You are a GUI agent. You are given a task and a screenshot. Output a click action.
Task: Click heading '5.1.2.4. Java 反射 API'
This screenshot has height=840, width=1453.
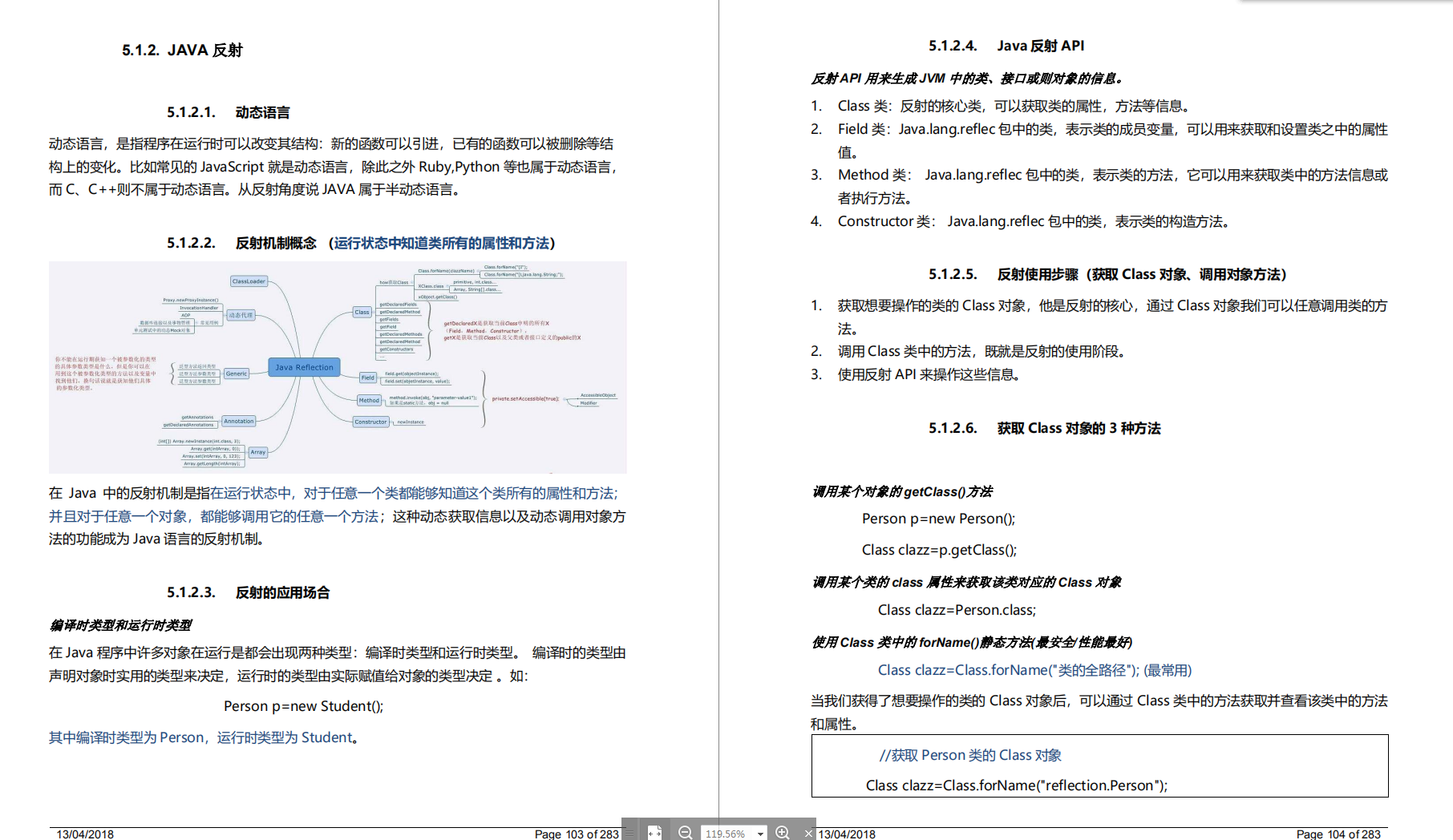1006,46
